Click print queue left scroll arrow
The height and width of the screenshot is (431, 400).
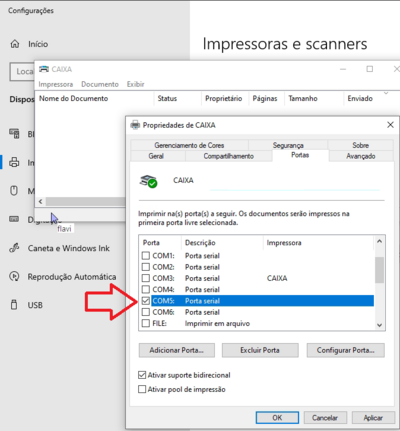pos(40,201)
